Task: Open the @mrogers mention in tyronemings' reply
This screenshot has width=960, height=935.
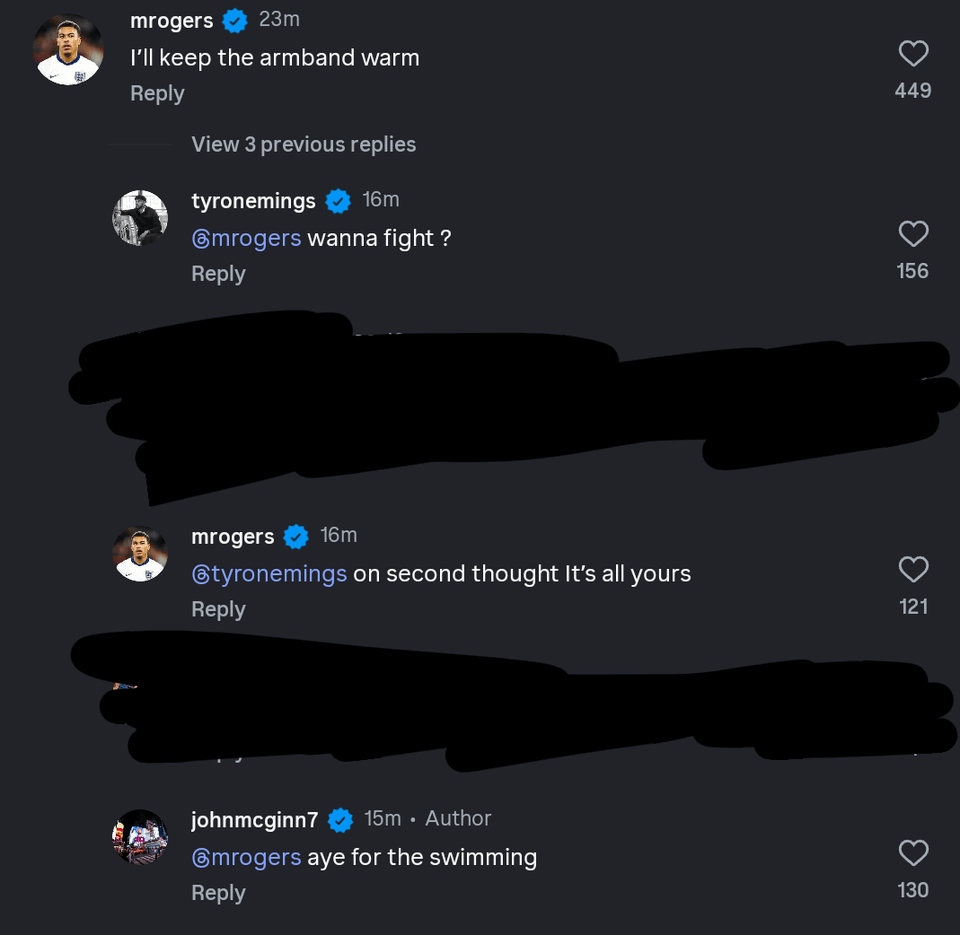Action: pos(246,238)
